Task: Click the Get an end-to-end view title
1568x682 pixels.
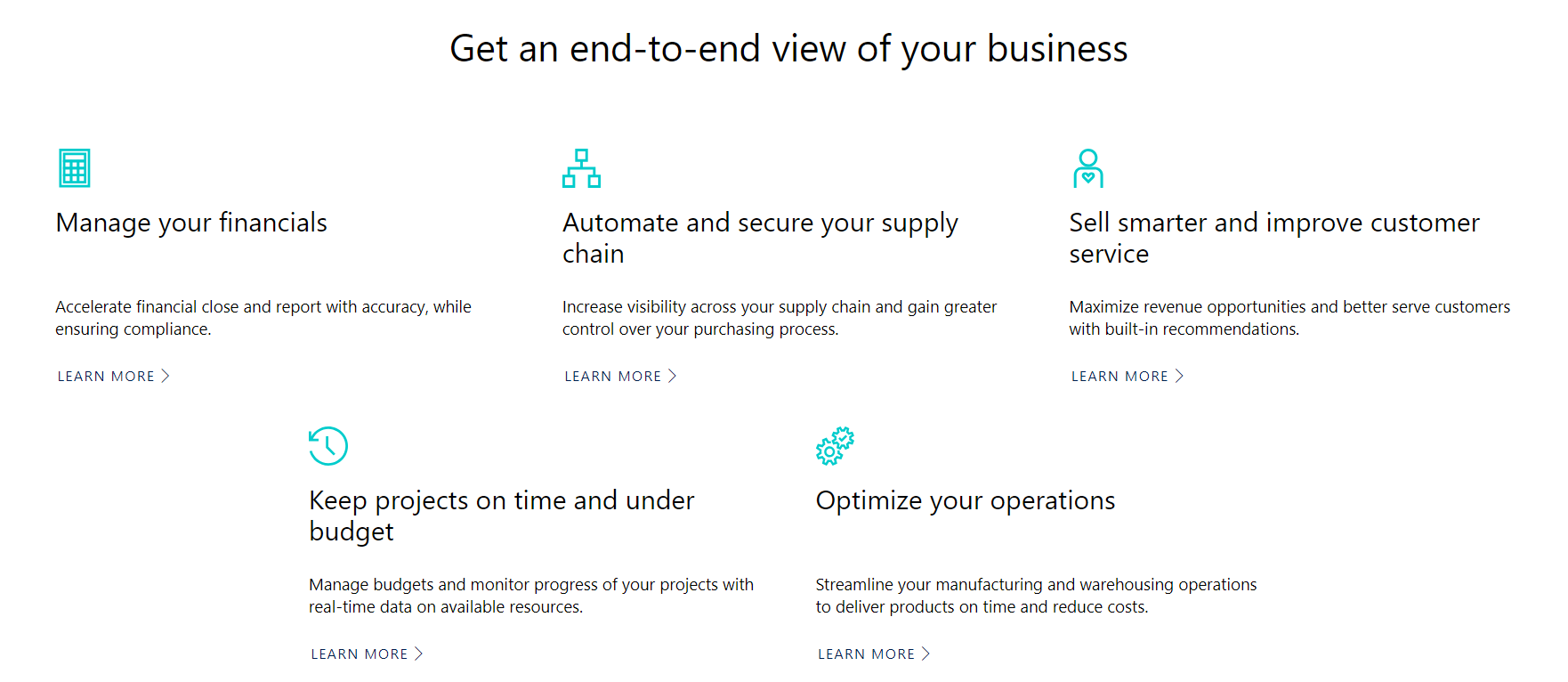Action: tap(788, 49)
